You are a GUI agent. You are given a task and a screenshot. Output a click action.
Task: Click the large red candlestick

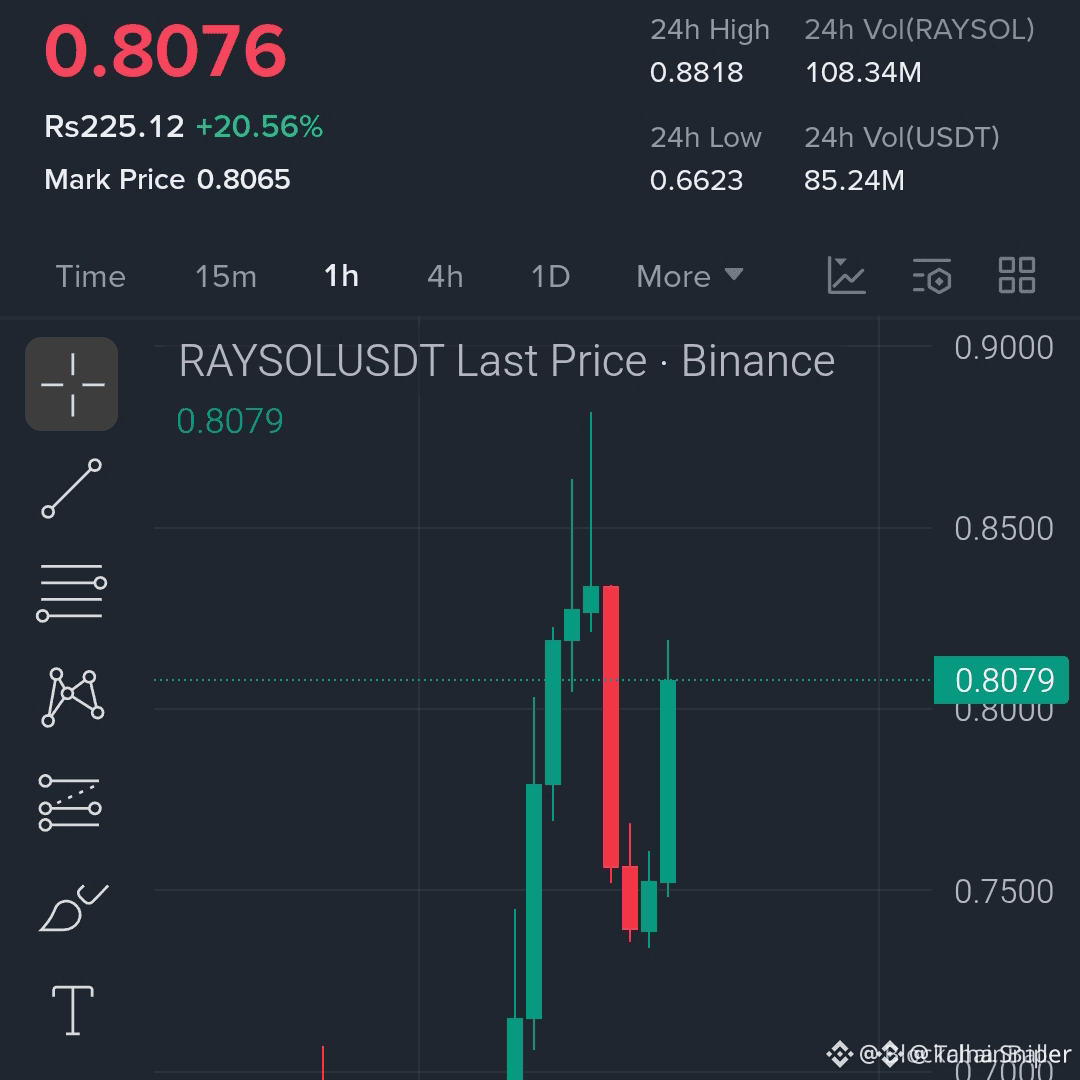(611, 727)
